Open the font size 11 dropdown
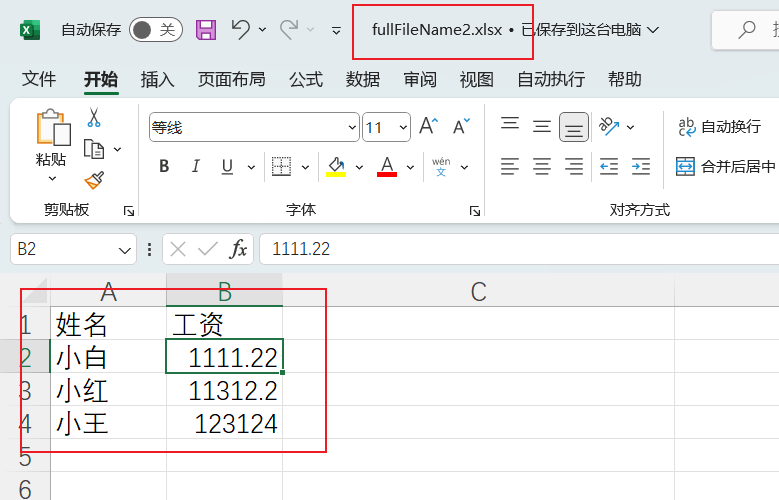Viewport: 779px width, 500px height. [403, 128]
